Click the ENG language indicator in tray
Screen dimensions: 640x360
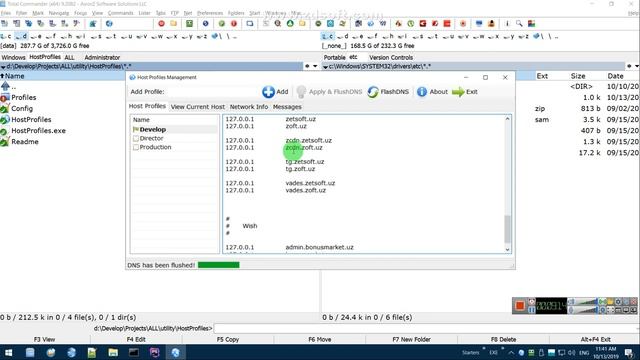pyautogui.click(x=584, y=353)
